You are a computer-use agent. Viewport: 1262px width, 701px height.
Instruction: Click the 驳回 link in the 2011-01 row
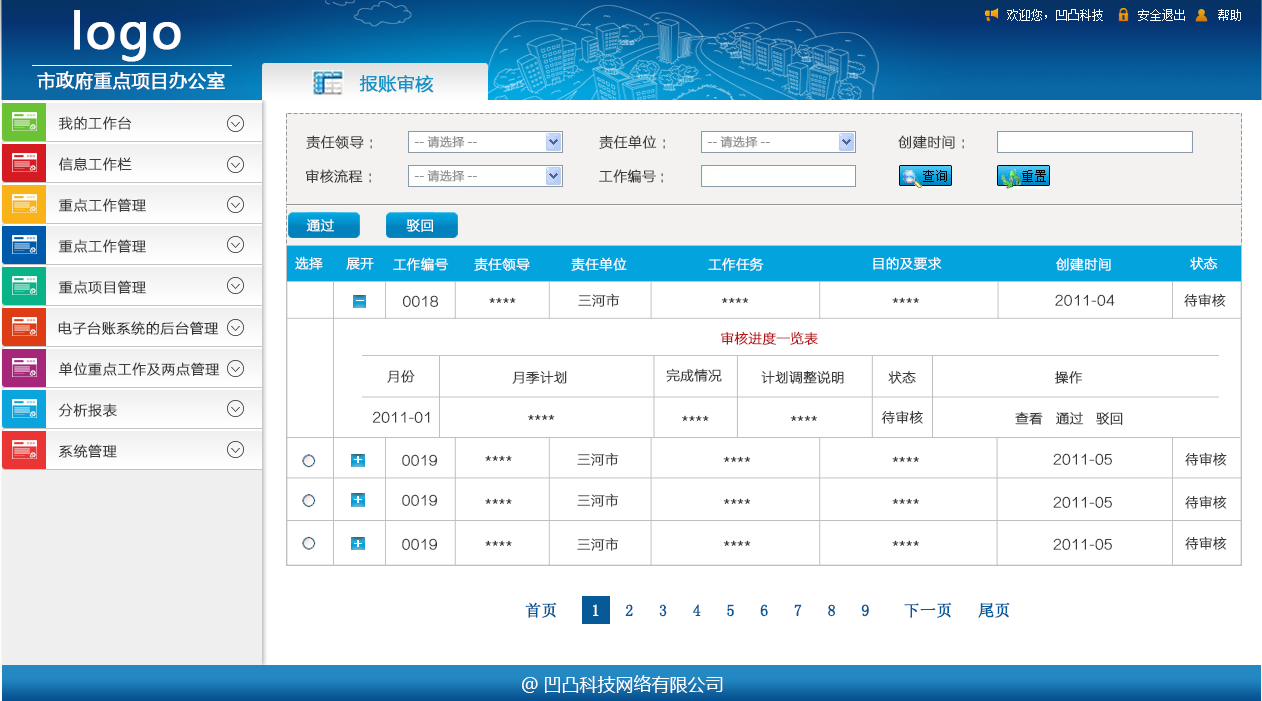pos(1109,419)
